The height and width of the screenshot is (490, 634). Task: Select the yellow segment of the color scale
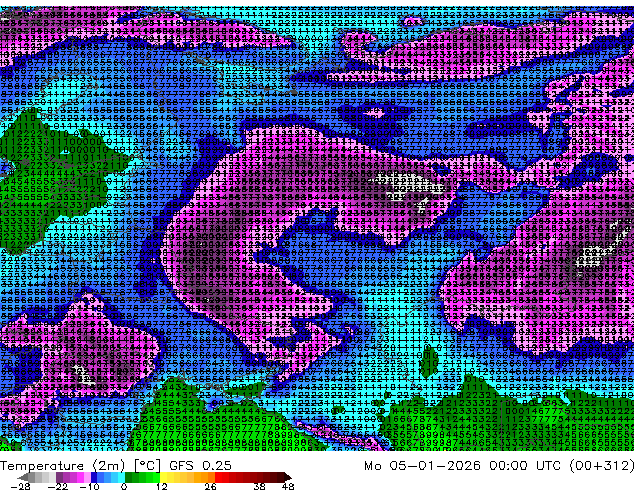pos(173,477)
